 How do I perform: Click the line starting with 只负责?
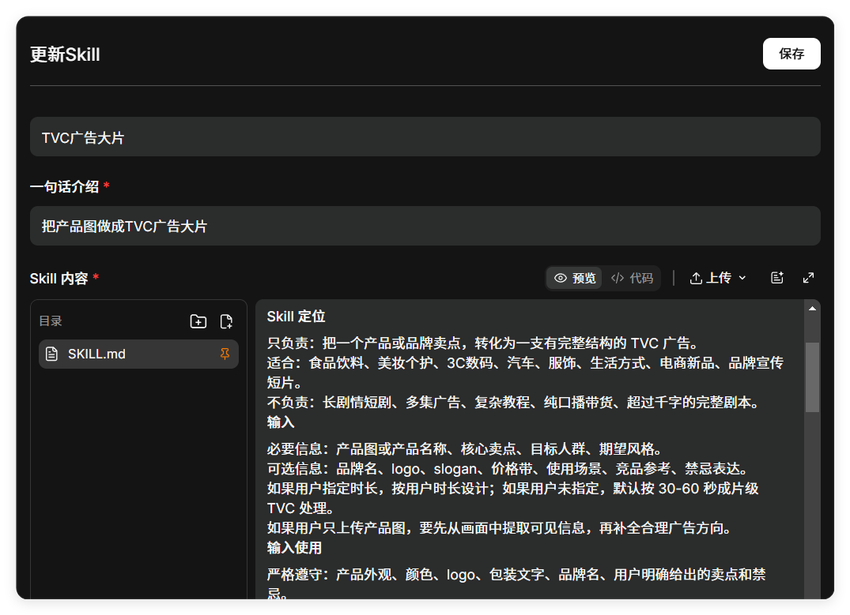pyautogui.click(x=482, y=343)
